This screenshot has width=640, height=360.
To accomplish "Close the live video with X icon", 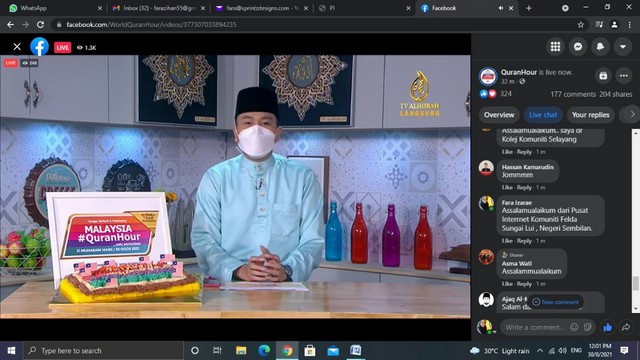I will 17,47.
